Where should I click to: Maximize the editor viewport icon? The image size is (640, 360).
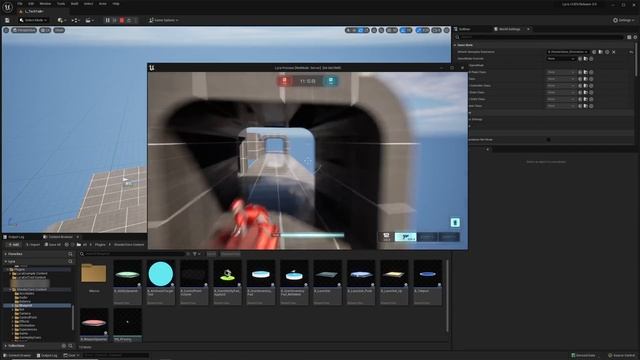tap(447, 30)
